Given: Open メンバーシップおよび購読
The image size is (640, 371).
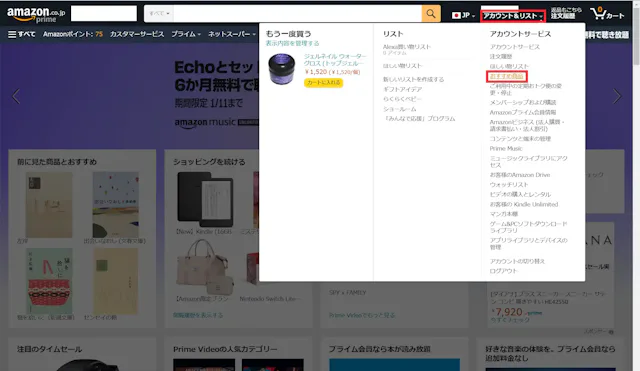Looking at the screenshot, I should [523, 102].
